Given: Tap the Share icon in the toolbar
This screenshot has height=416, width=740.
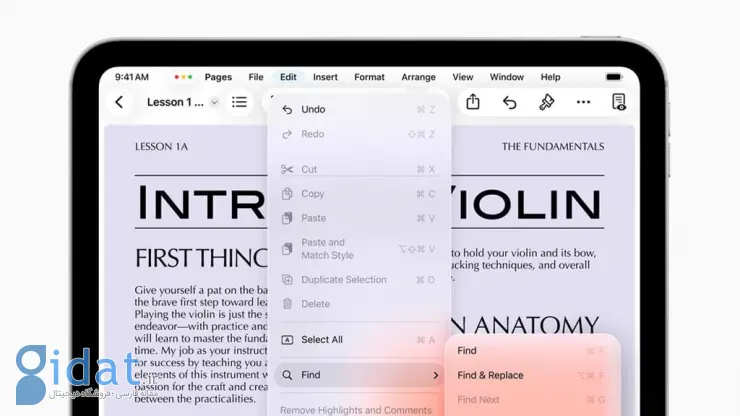Looking at the screenshot, I should [473, 102].
